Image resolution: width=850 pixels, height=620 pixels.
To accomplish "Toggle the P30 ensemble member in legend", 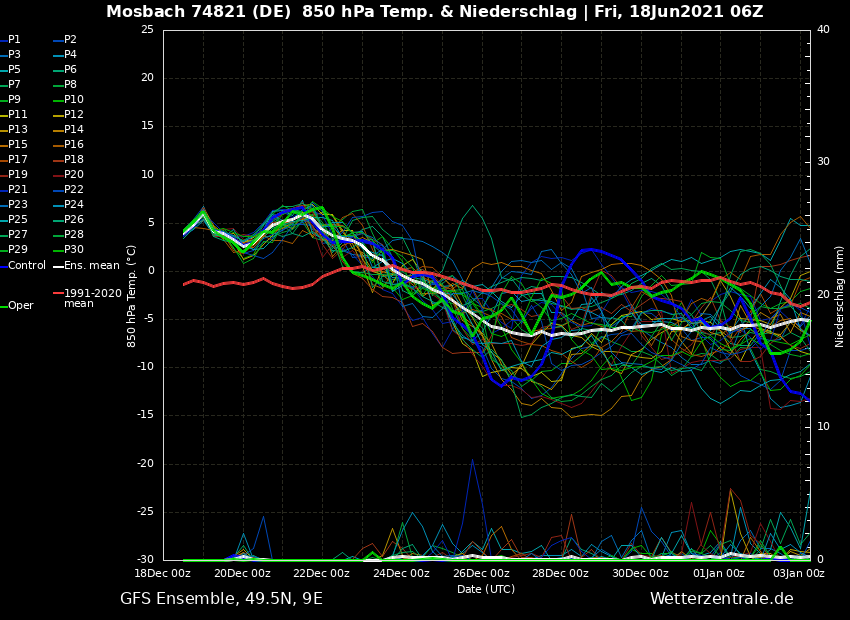I will 74,250.
